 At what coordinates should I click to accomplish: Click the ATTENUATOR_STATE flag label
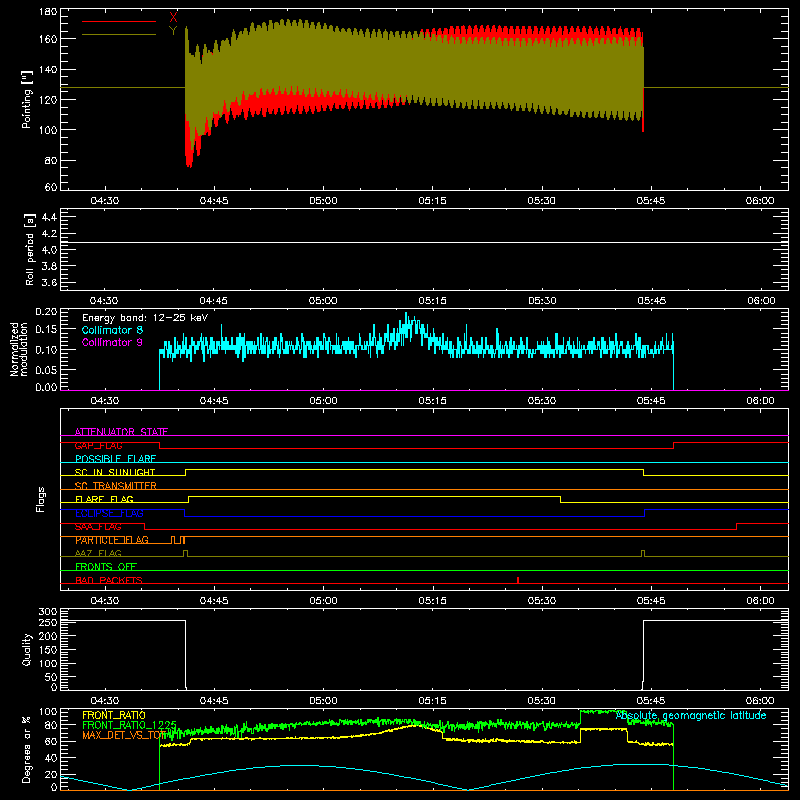(121, 432)
